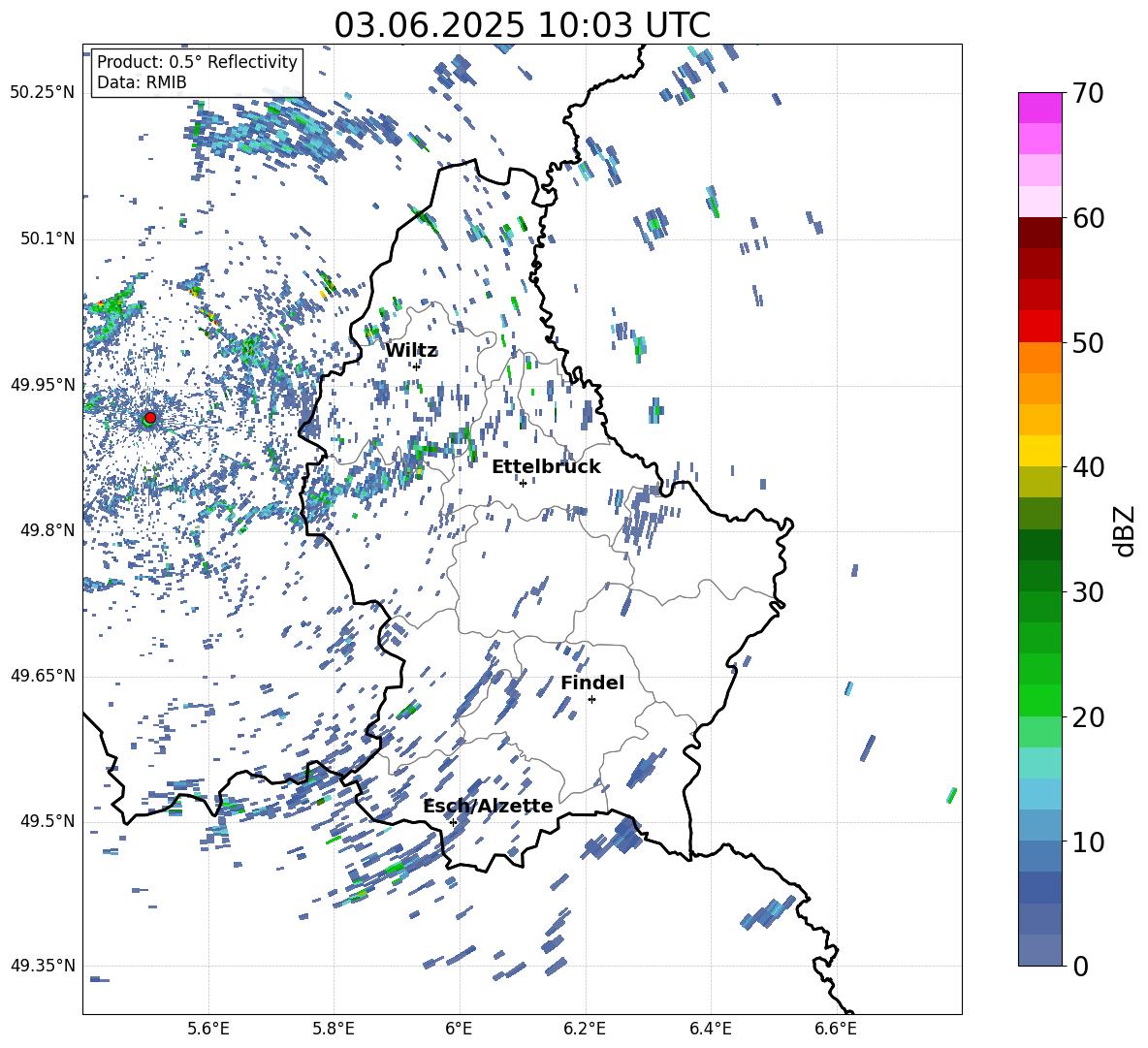Click the Wiltz station cross marker

point(416,366)
